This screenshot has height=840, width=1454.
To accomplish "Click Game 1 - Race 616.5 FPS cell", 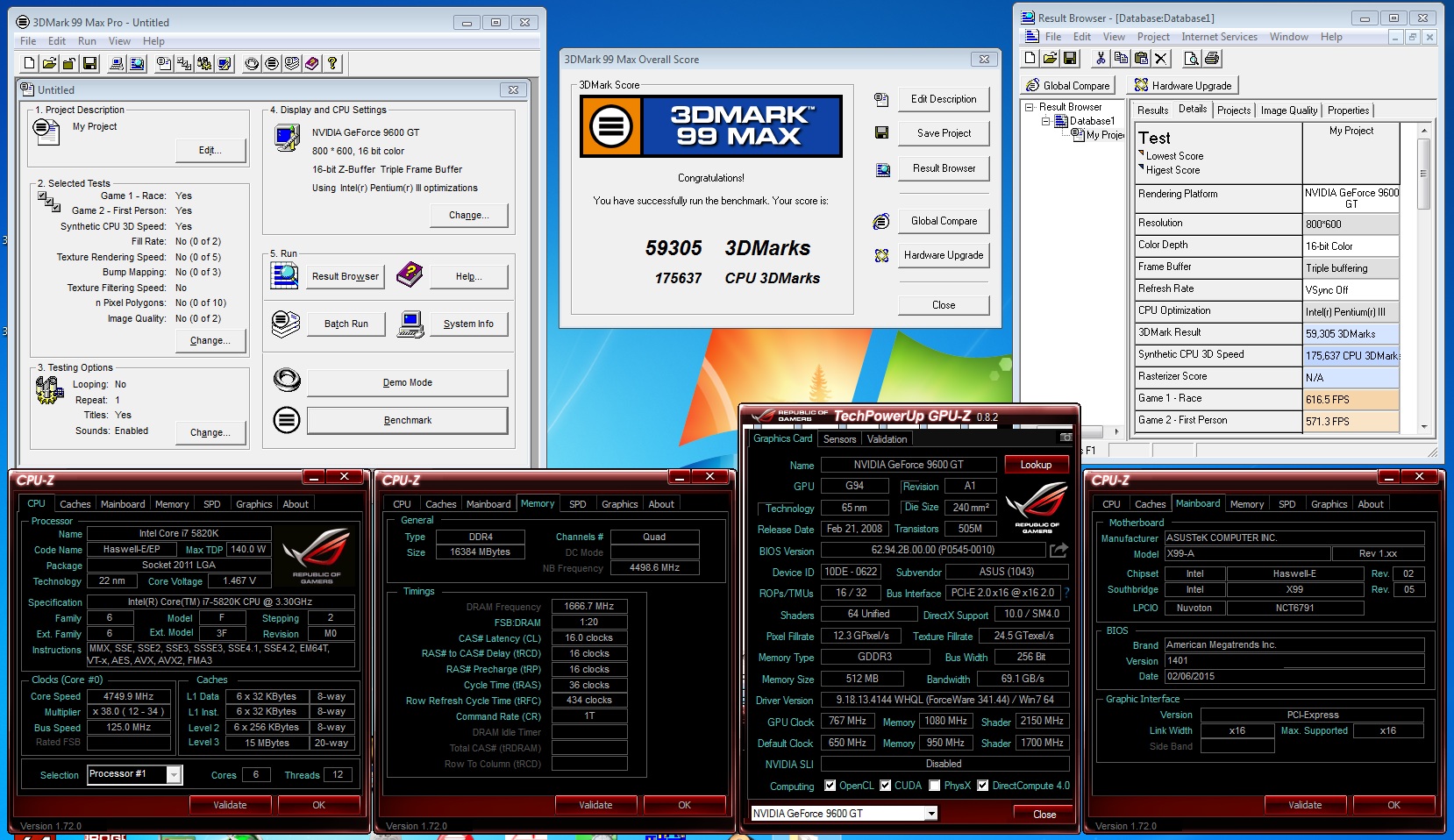I will [1351, 400].
